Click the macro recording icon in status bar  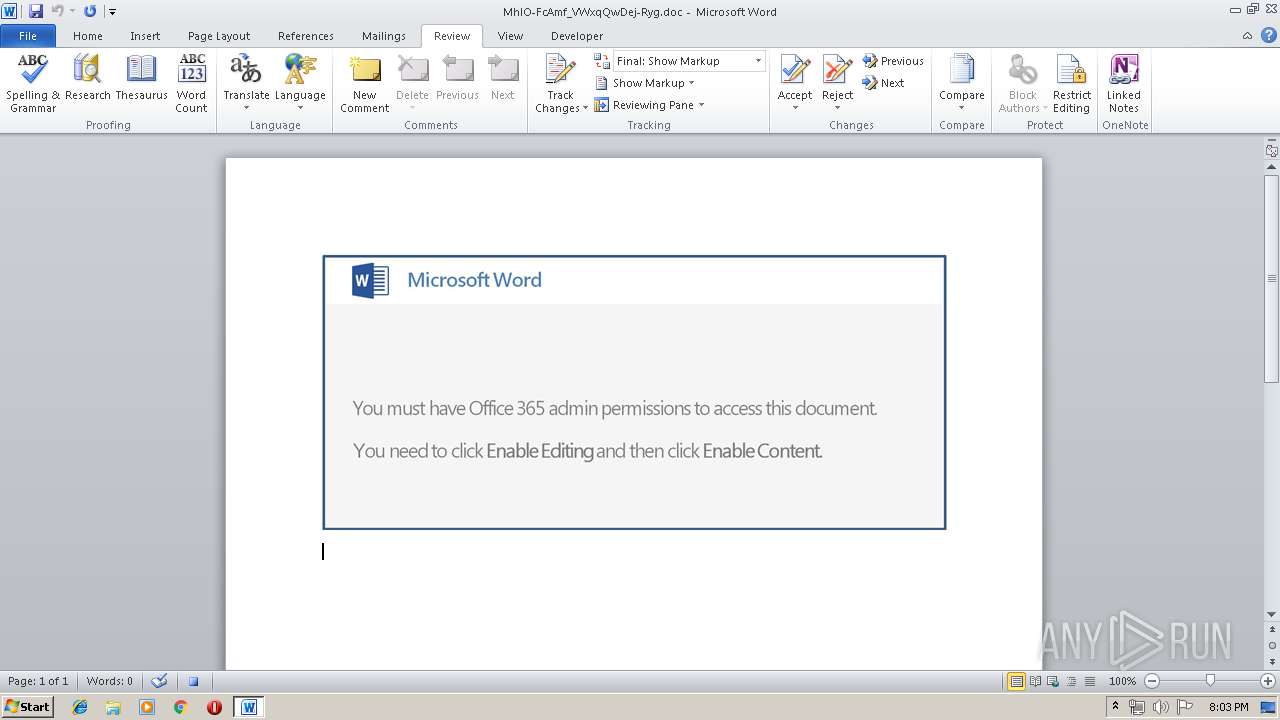[193, 681]
